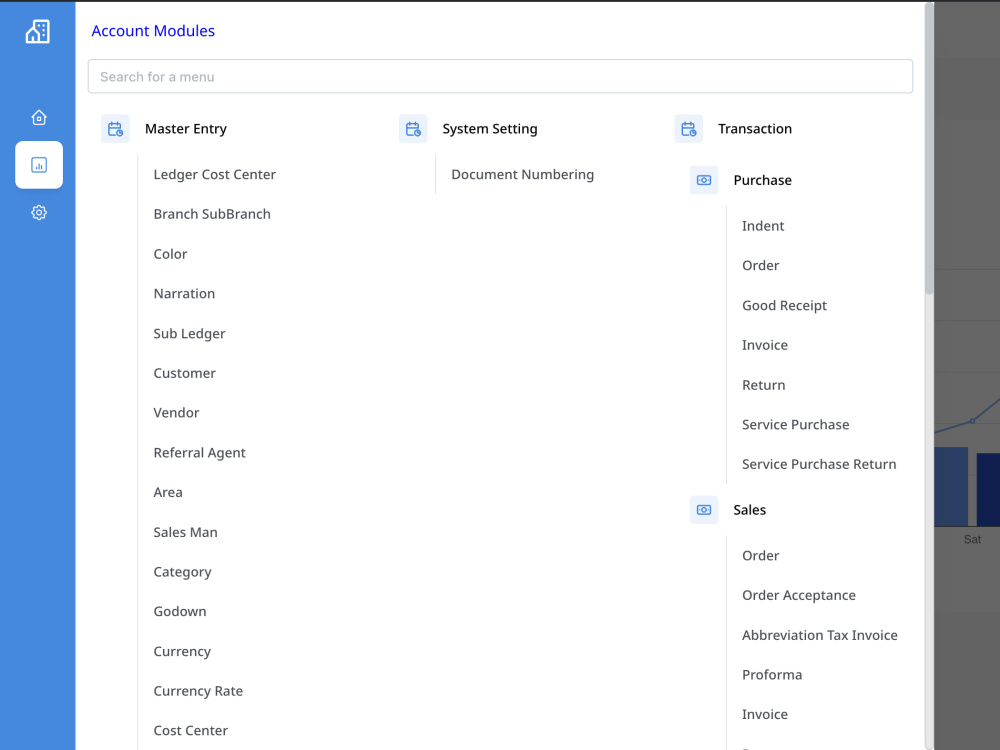Image resolution: width=1000 pixels, height=750 pixels.
Task: Click the building logo icon in sidebar
Action: (x=38, y=31)
